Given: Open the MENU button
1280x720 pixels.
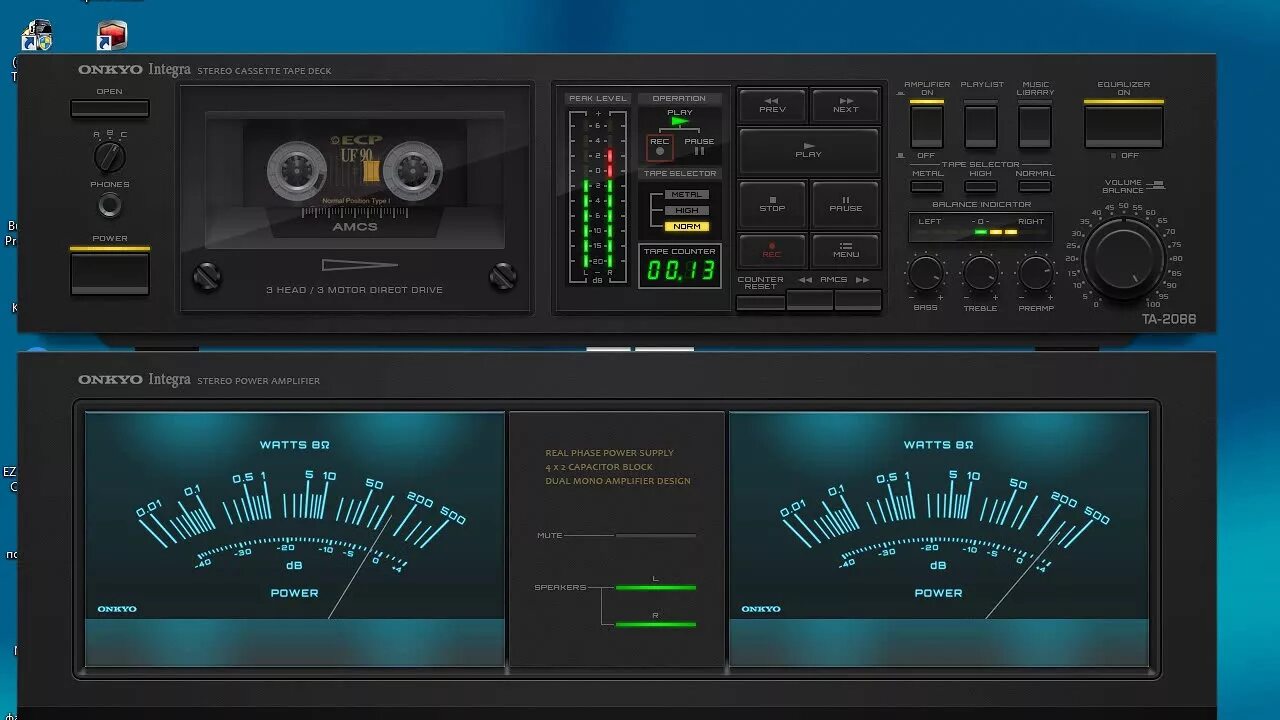Looking at the screenshot, I should point(846,250).
